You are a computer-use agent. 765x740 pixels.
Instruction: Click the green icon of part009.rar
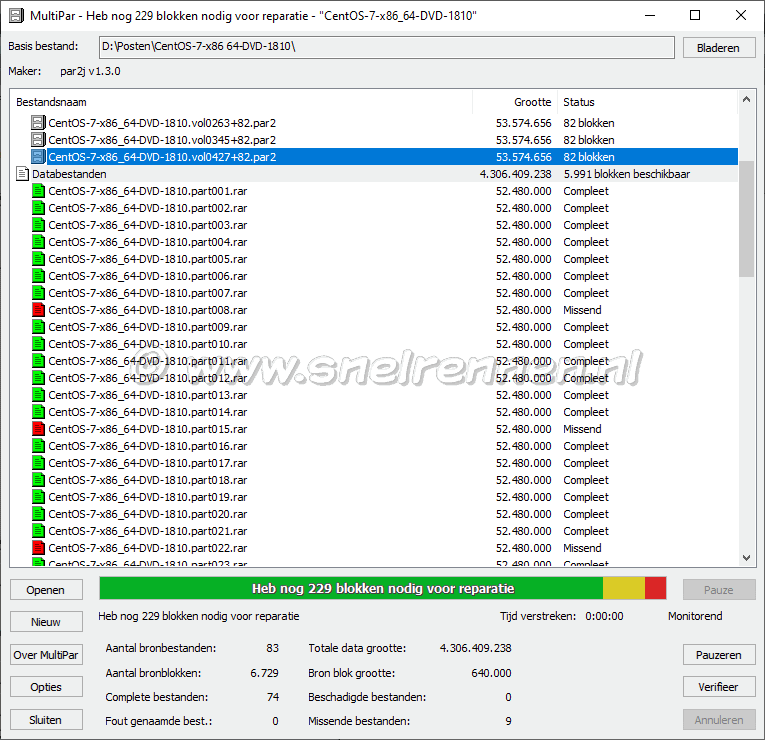click(x=38, y=327)
